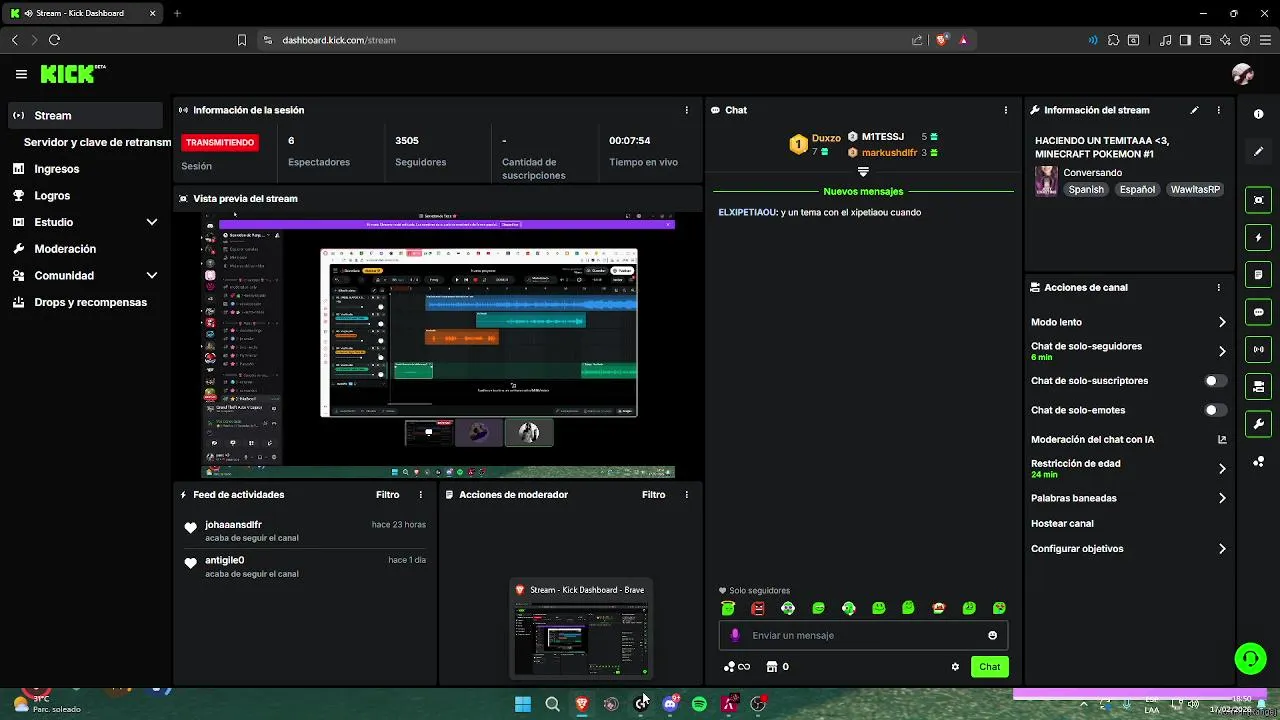
Task: Collapse chat leaderboard arrow
Action: 863,172
